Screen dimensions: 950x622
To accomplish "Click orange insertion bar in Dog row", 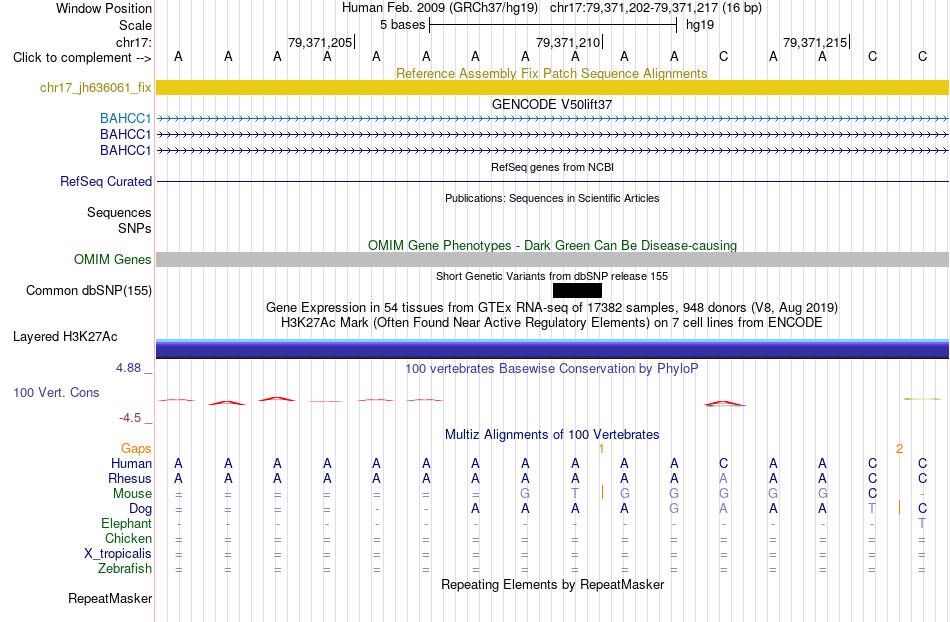I will pyautogui.click(x=899, y=508).
